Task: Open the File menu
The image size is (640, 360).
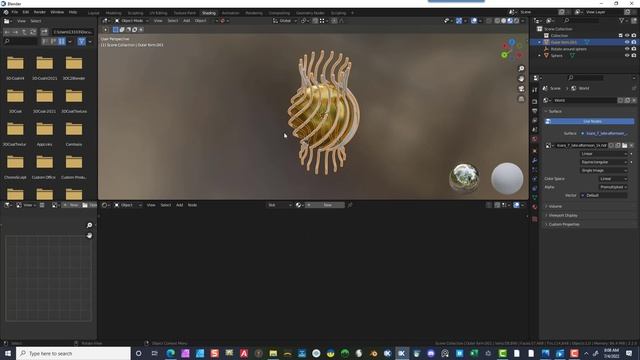Action: 15,12
